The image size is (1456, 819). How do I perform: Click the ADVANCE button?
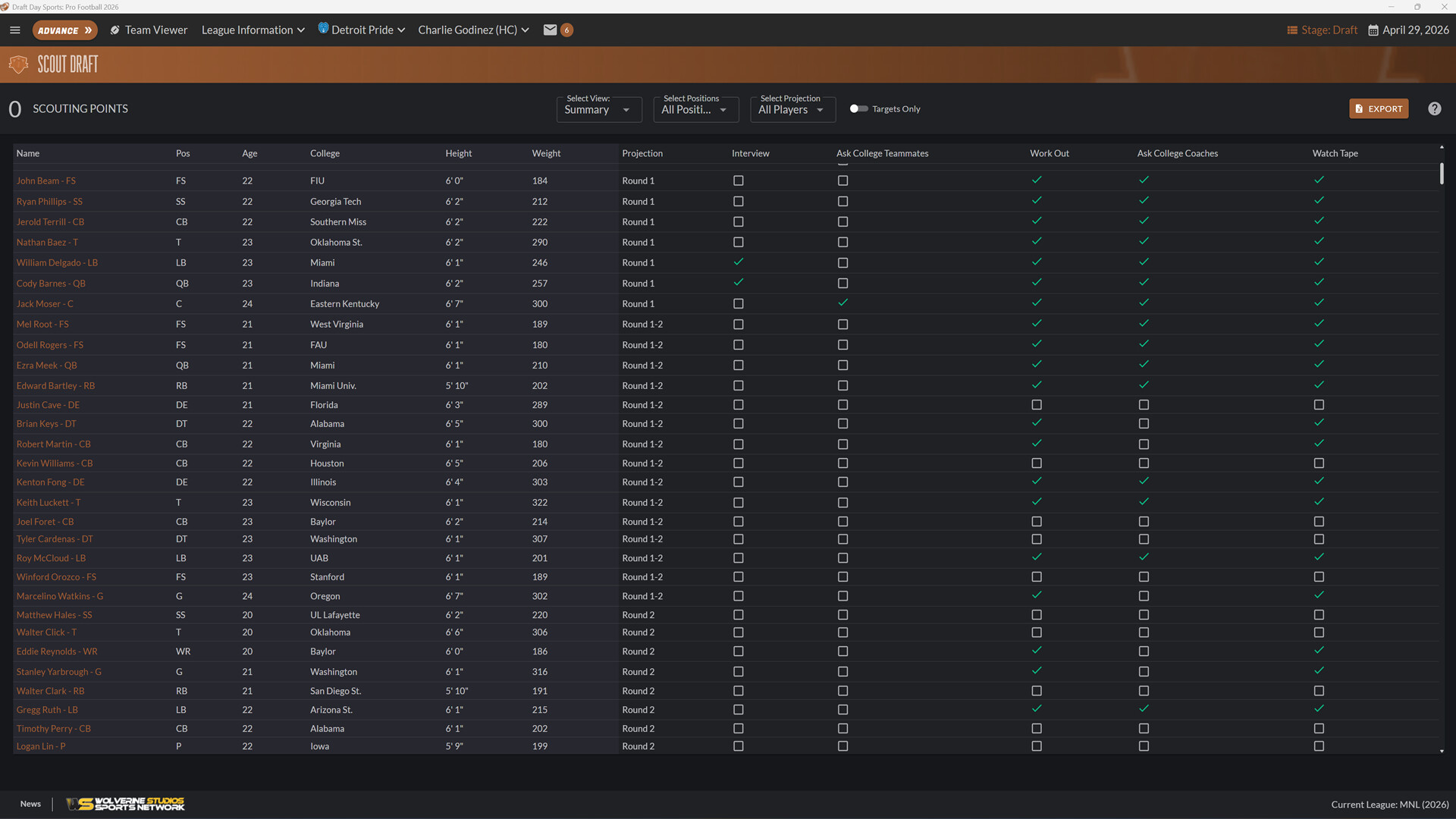click(x=65, y=30)
